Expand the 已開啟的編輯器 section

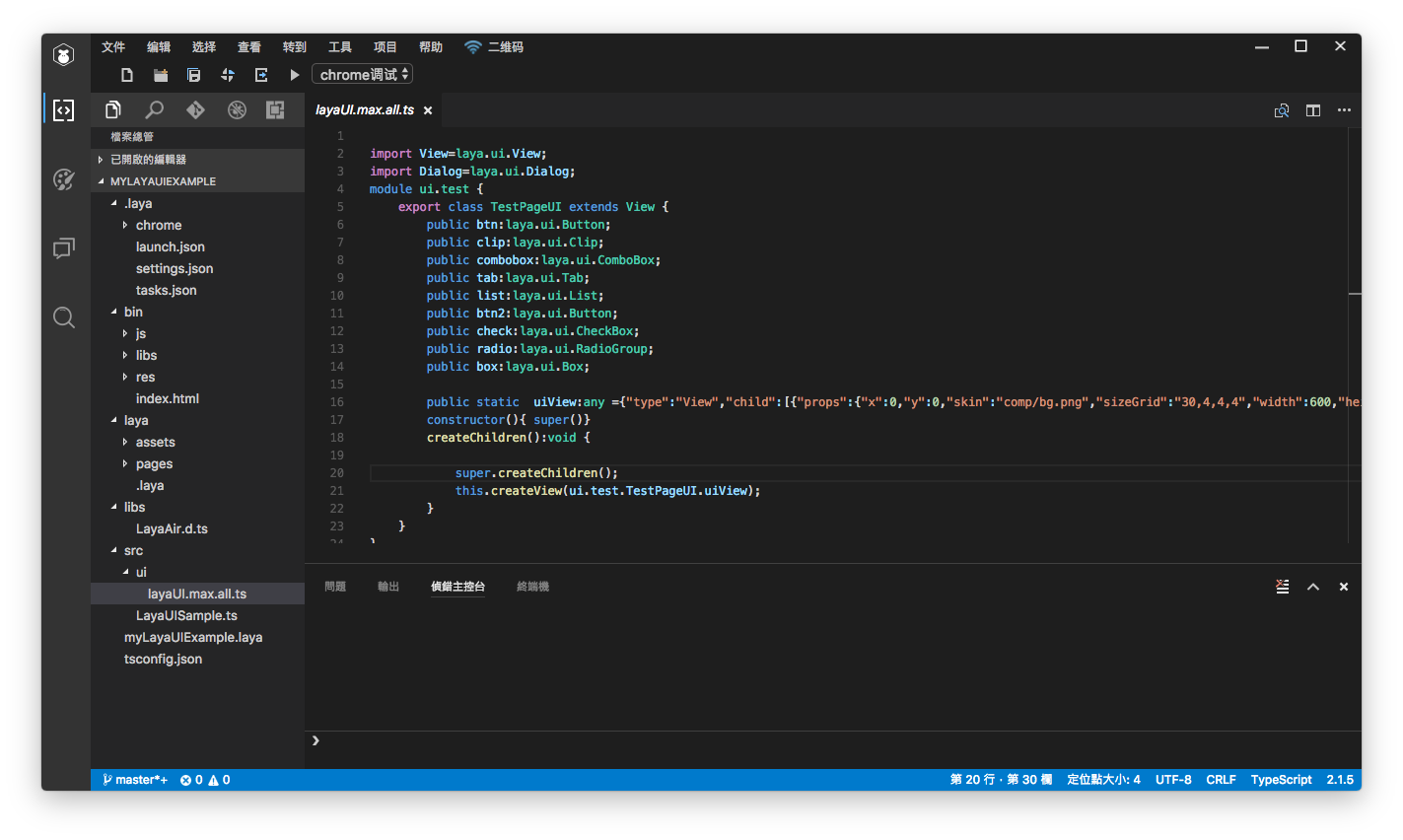(148, 160)
